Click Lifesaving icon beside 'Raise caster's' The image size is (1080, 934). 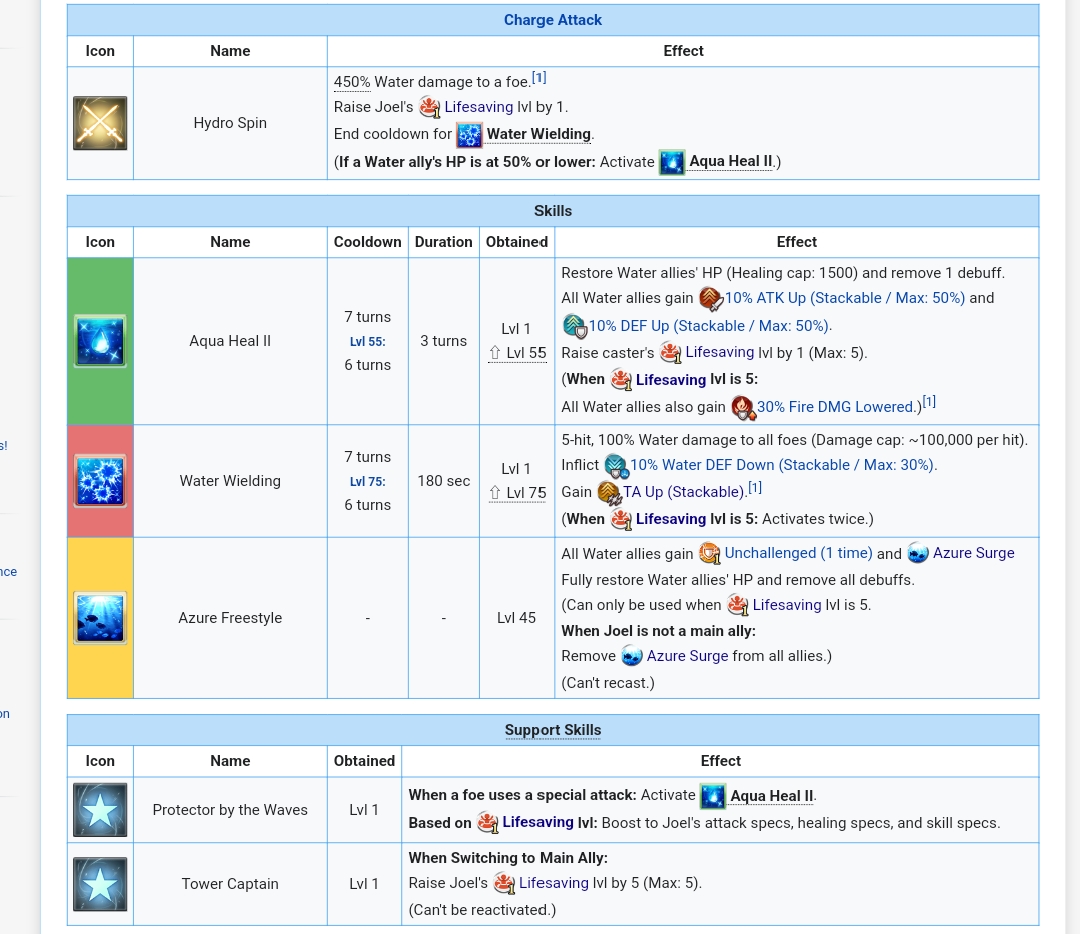670,353
